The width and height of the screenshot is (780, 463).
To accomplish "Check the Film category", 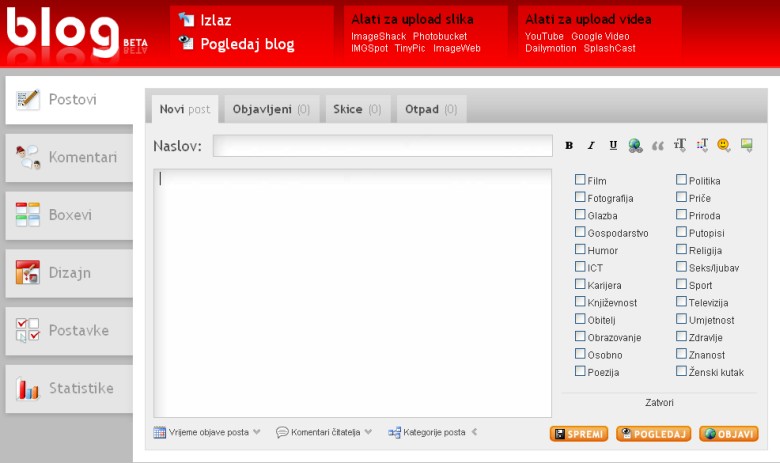I will 580,180.
